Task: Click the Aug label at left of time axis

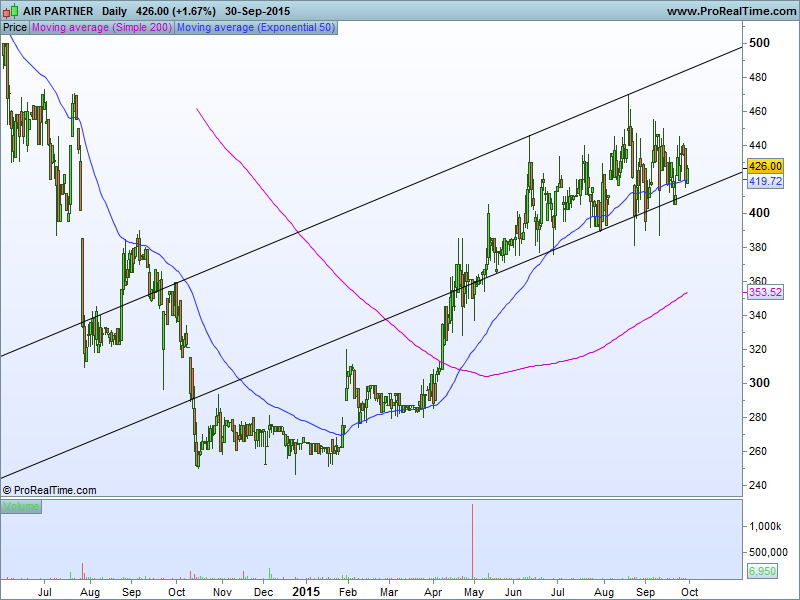Action: (x=90, y=592)
